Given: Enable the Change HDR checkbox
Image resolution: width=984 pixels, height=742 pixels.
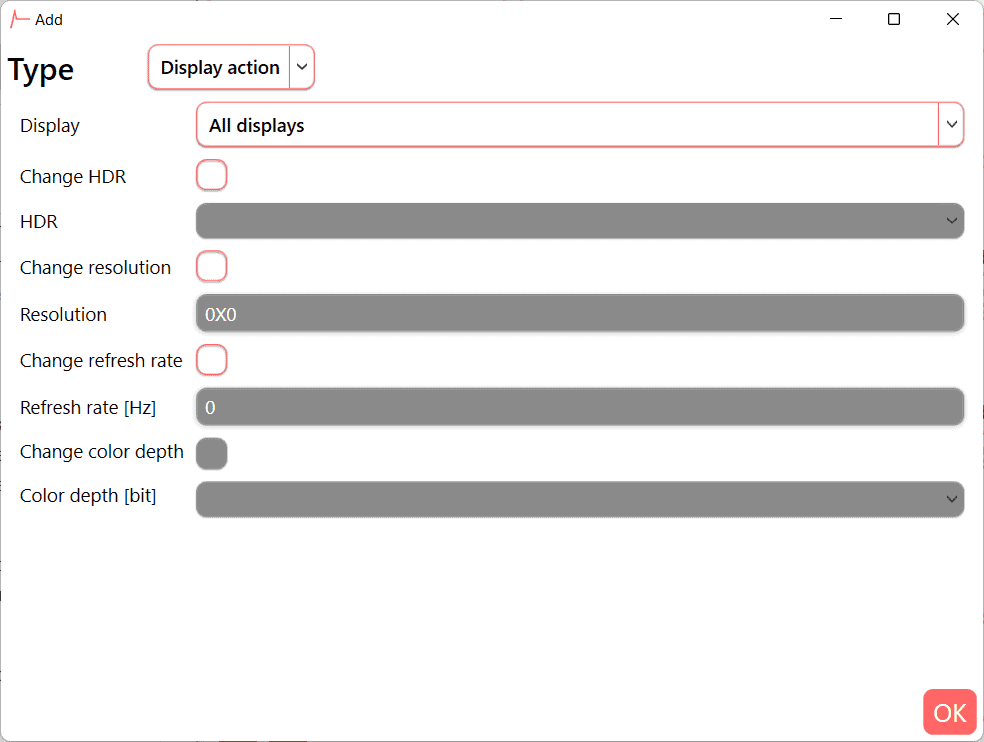Looking at the screenshot, I should [x=211, y=175].
